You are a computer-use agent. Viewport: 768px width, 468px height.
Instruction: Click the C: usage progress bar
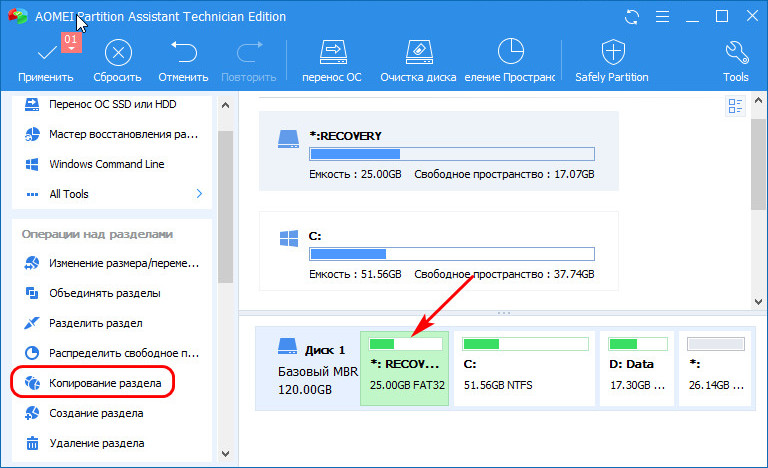tap(452, 254)
